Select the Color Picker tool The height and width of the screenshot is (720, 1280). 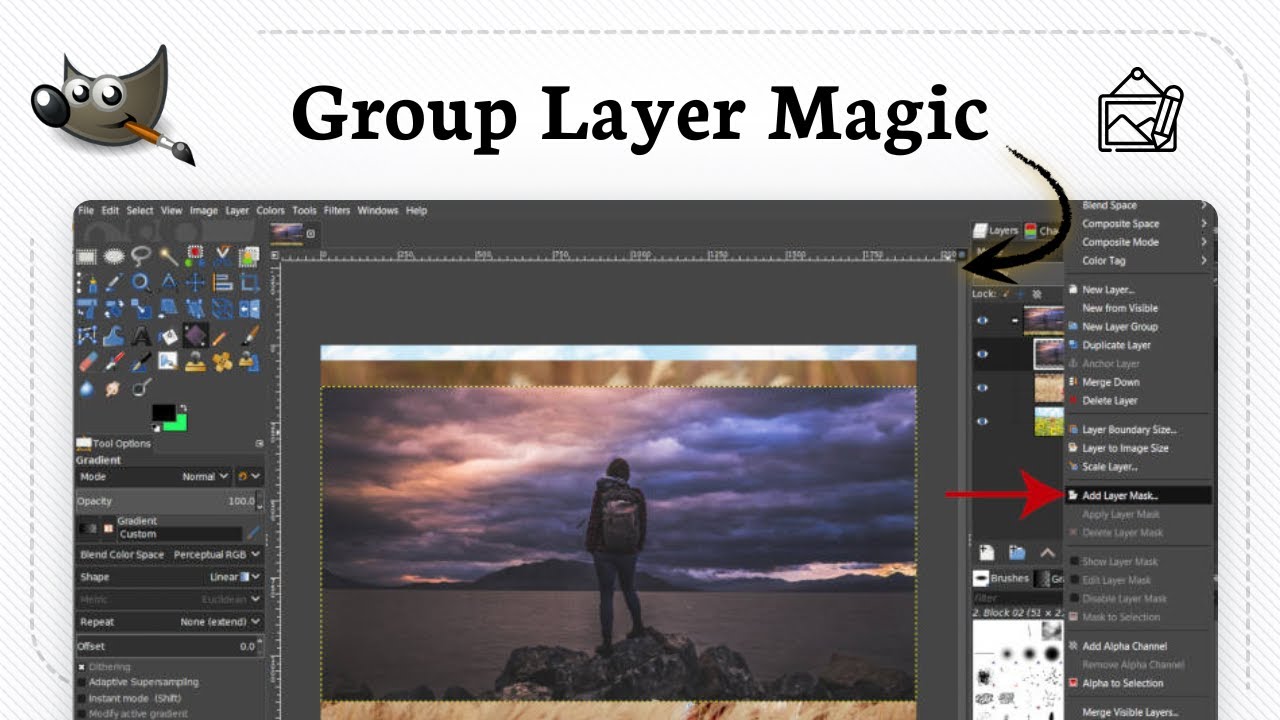[114, 282]
